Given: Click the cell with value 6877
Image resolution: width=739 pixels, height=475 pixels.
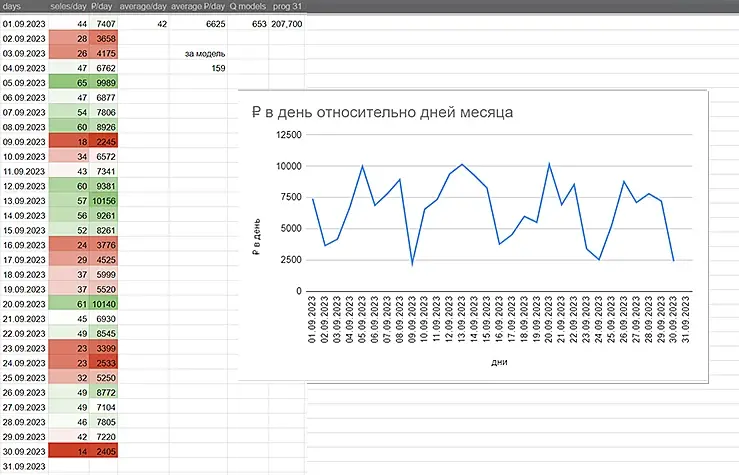Looking at the screenshot, I should coord(104,98).
